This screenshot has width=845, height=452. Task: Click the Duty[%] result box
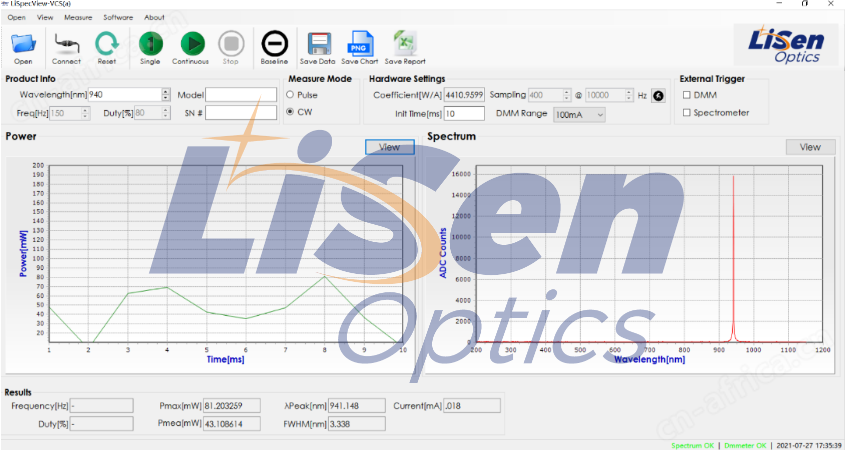102,424
